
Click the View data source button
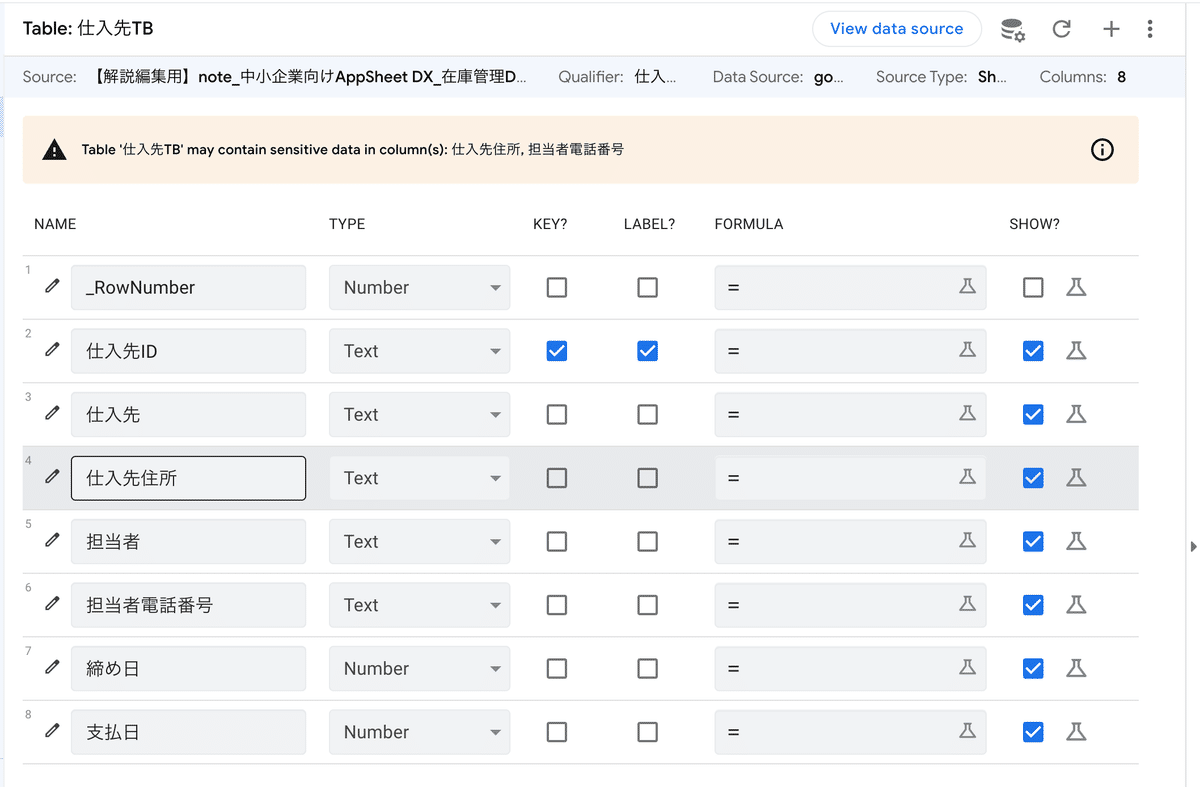[x=896, y=29]
